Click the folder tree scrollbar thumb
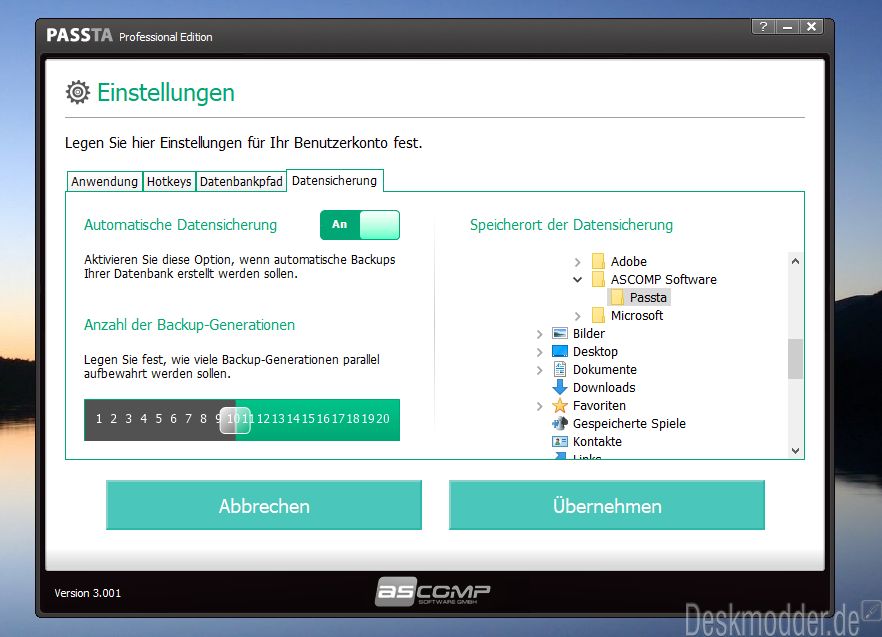 tap(795, 359)
